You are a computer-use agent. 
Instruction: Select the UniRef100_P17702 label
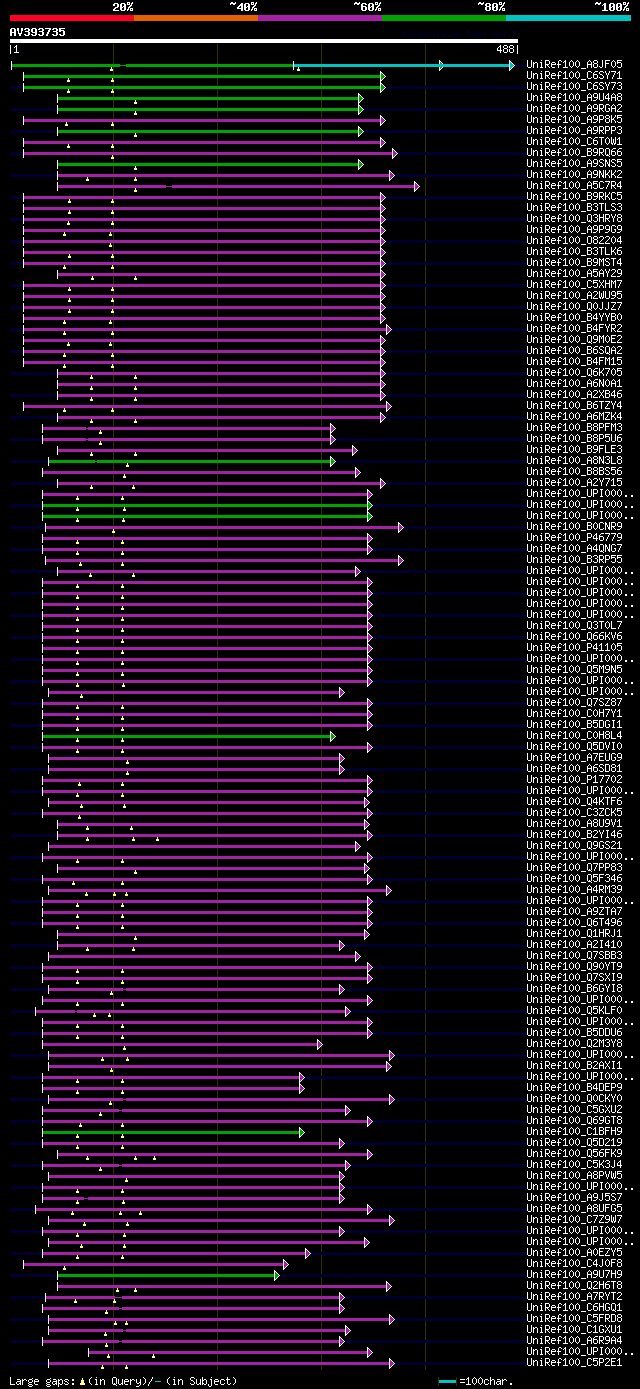pos(574,780)
